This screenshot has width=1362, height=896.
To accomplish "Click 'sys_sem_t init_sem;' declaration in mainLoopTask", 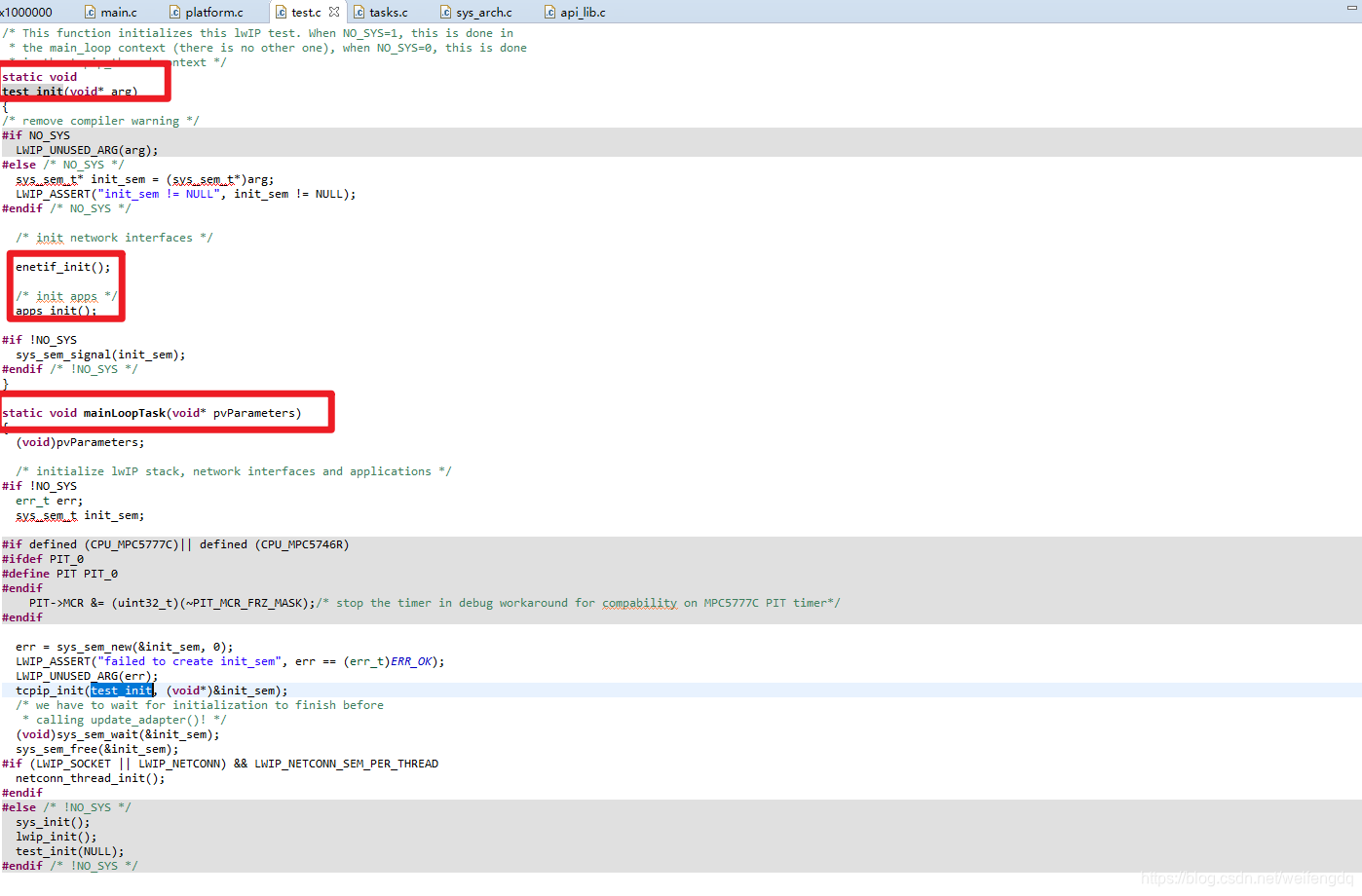I will (80, 515).
